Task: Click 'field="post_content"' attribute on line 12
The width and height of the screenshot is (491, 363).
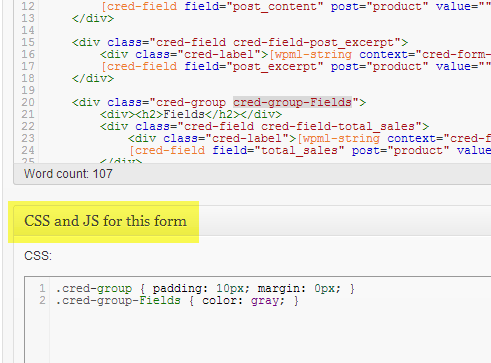Action: tap(254, 6)
